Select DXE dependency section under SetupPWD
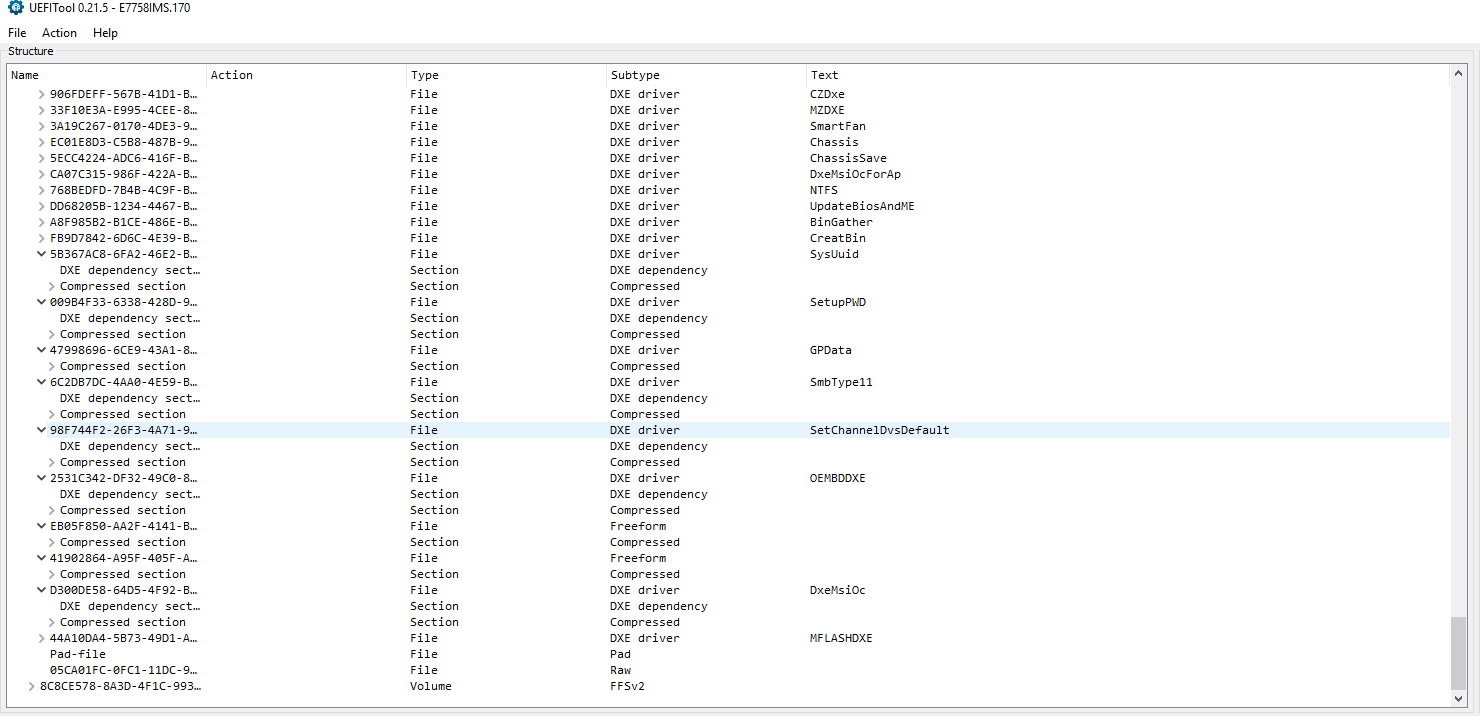1480x716 pixels. click(x=729, y=318)
